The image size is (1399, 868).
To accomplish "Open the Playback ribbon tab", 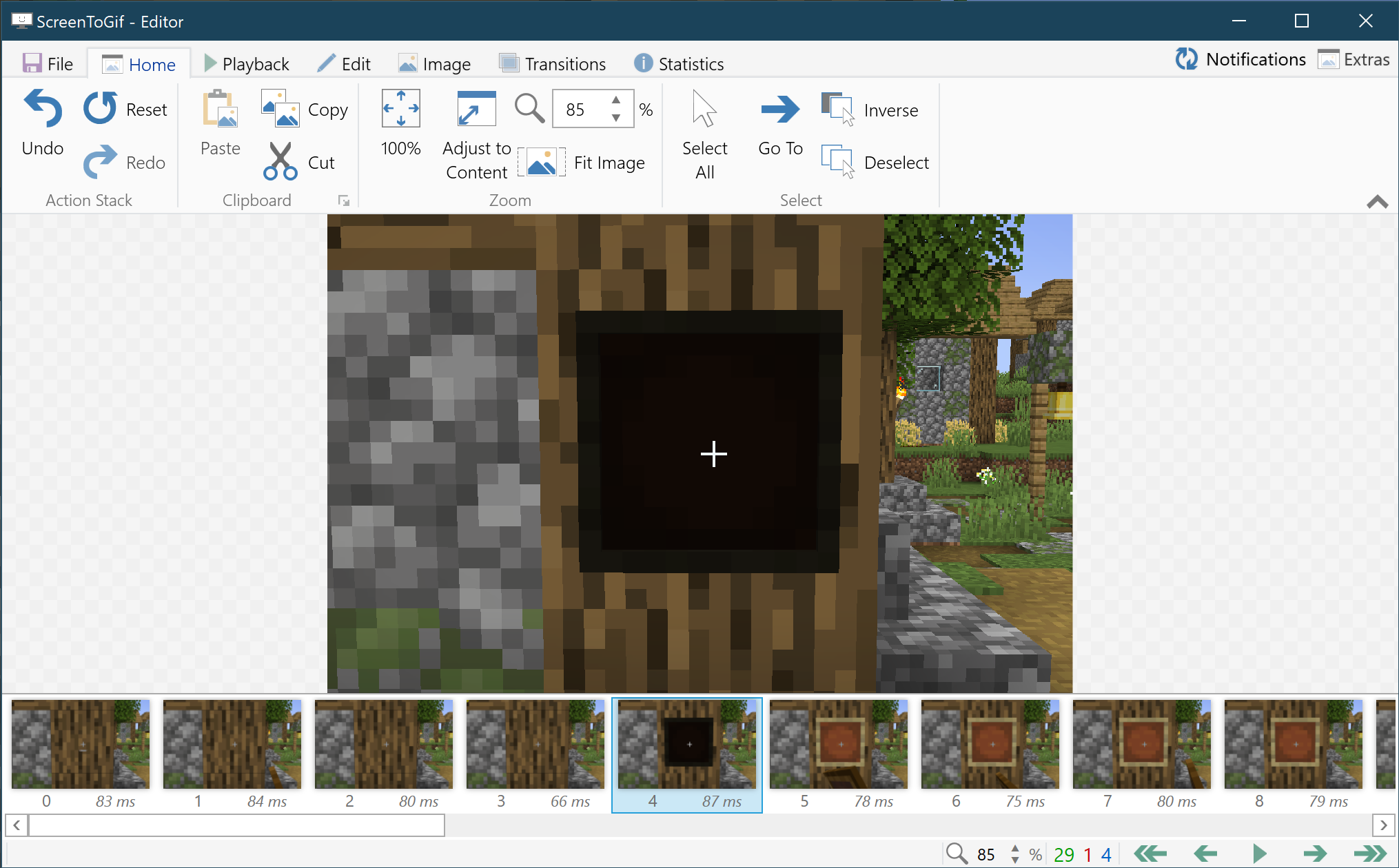I will click(247, 64).
